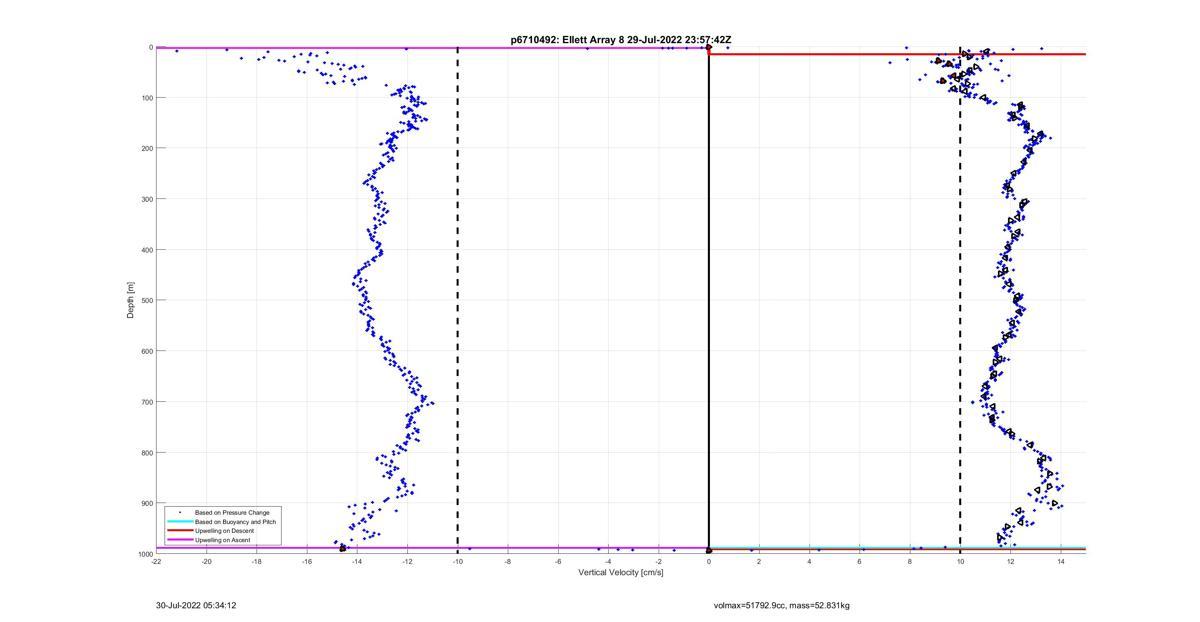Image resolution: width=1200 pixels, height=622 pixels.
Task: Click the timestamp '30-Jul-2022 05:34:12'
Action: (x=196, y=605)
